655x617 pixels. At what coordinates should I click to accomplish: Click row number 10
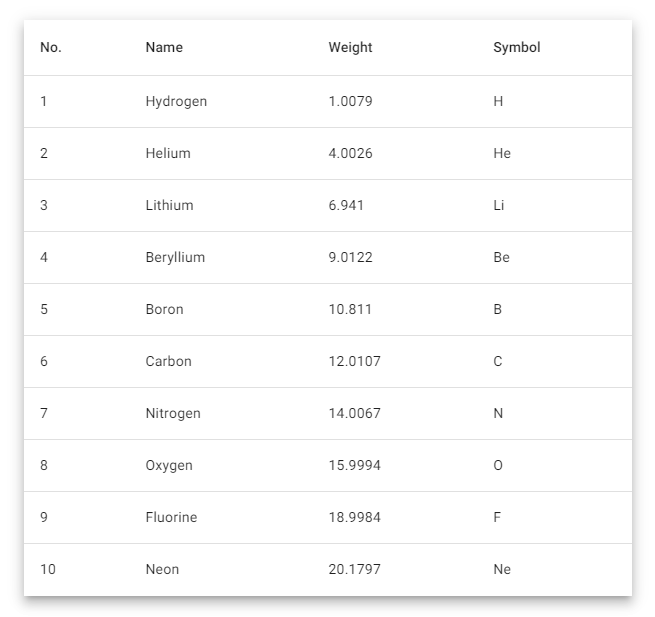48,569
